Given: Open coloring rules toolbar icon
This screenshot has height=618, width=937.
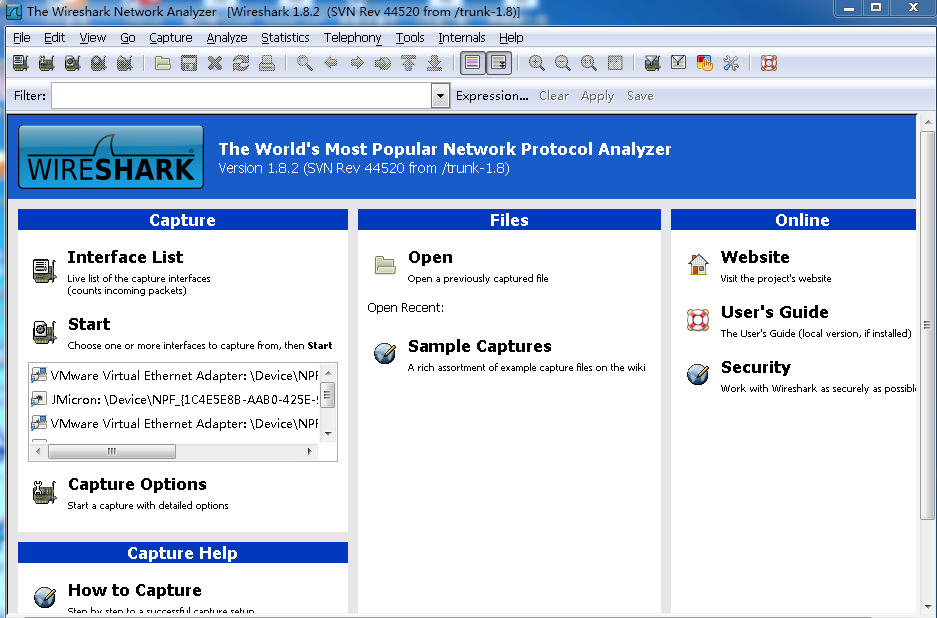Looking at the screenshot, I should [x=705, y=63].
